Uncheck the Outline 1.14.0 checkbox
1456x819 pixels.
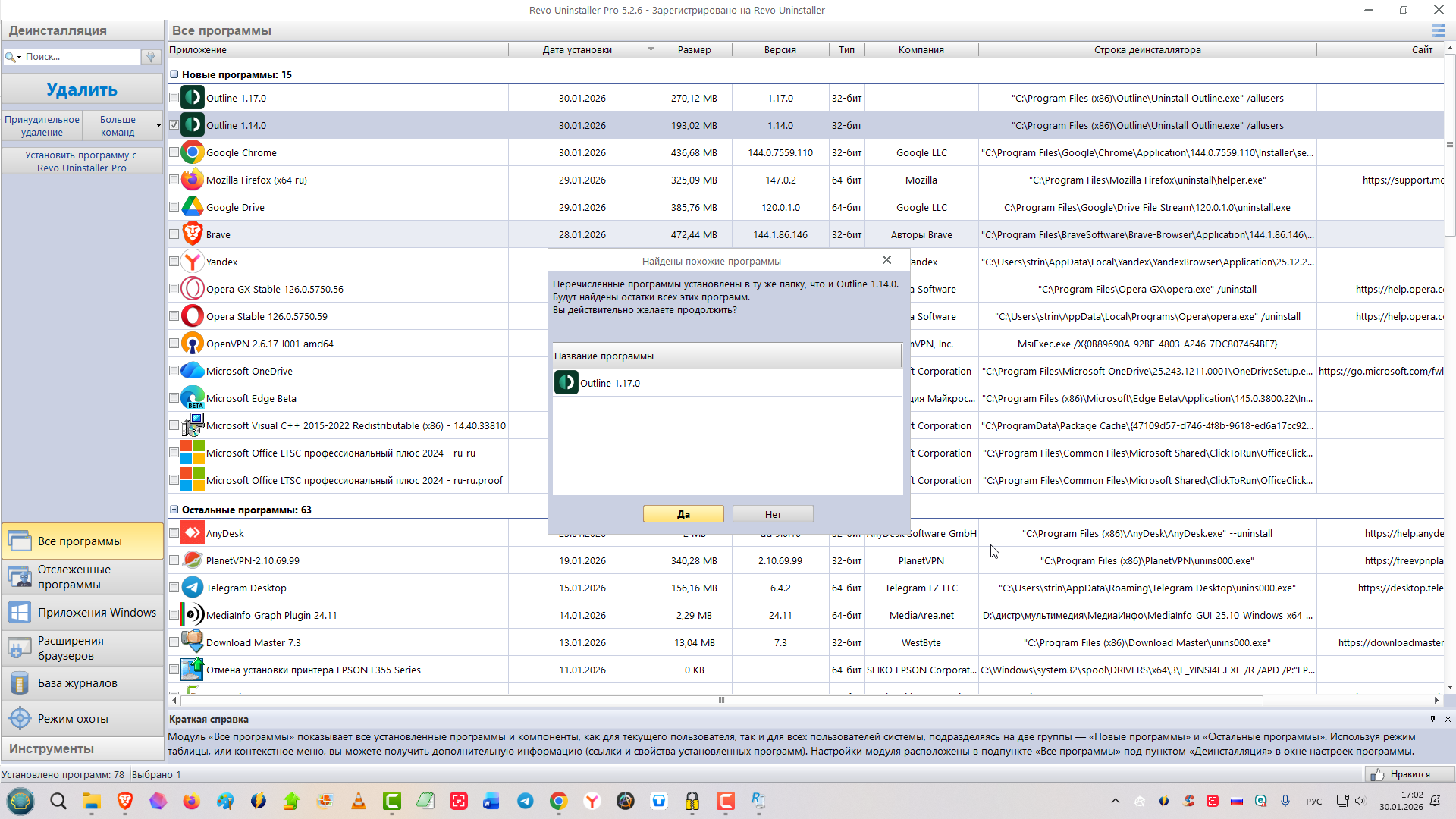pyautogui.click(x=174, y=125)
